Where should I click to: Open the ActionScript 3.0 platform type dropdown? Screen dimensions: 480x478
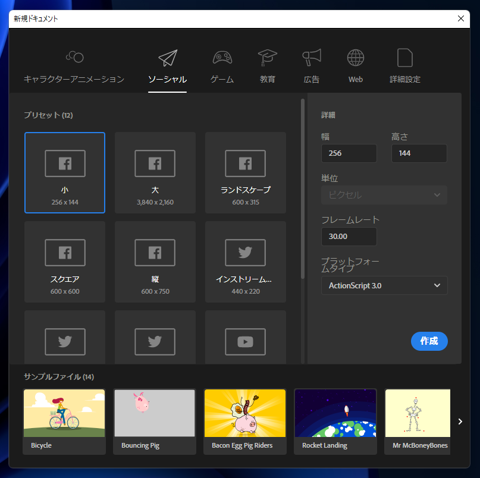[x=384, y=286]
